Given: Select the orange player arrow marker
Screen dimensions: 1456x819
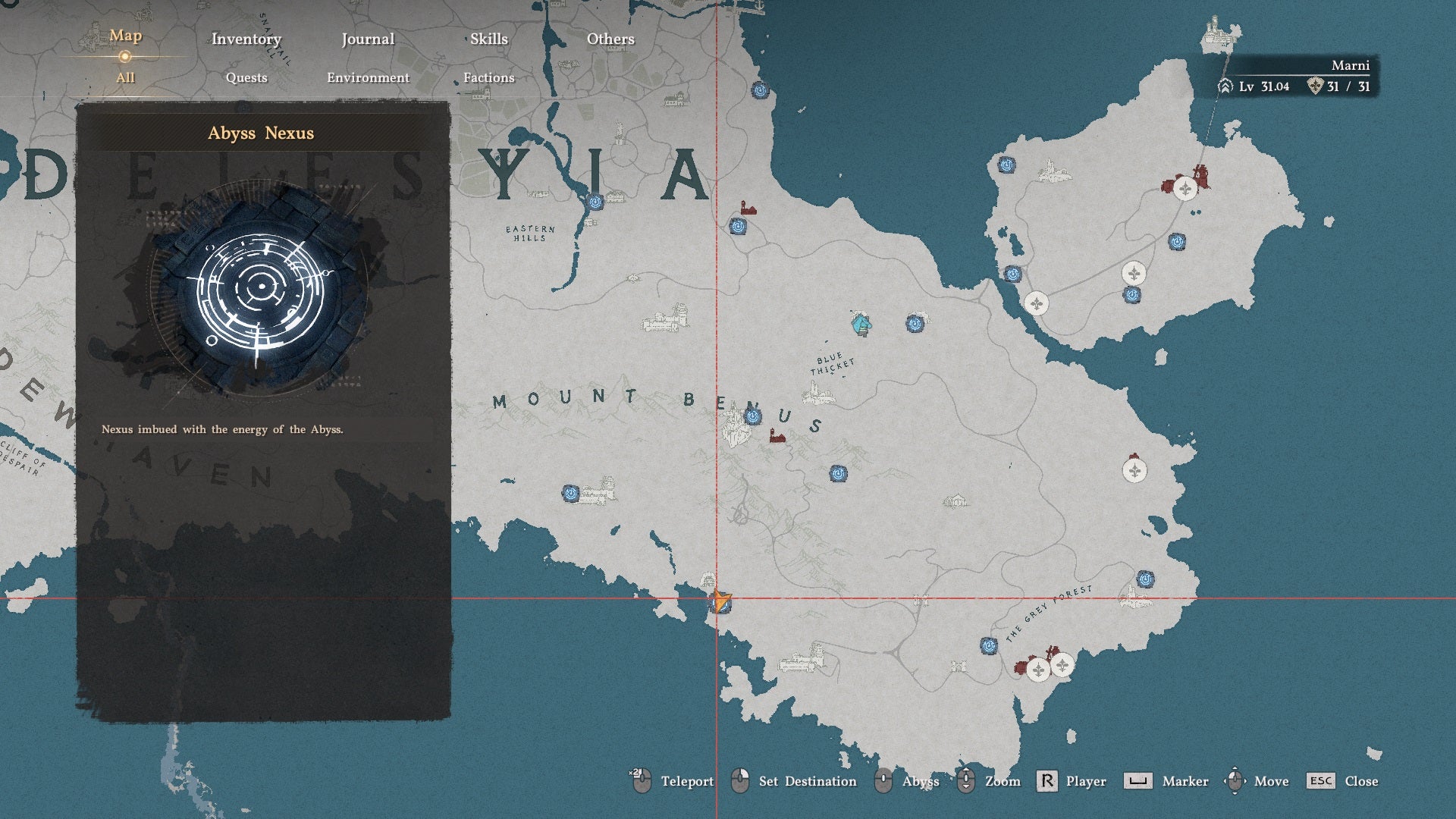Looking at the screenshot, I should pos(721,601).
